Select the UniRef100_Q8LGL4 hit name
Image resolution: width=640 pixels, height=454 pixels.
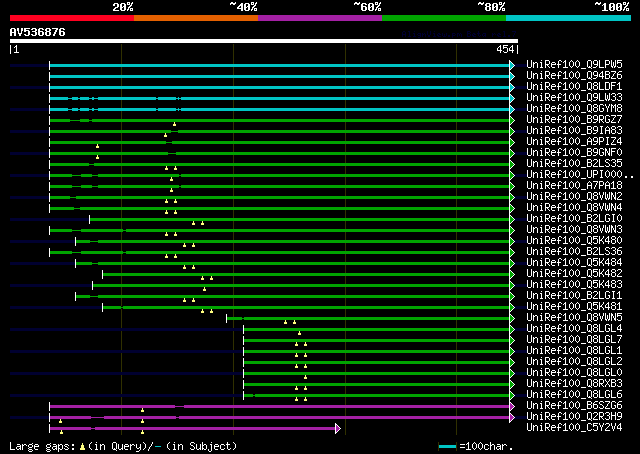click(x=574, y=329)
